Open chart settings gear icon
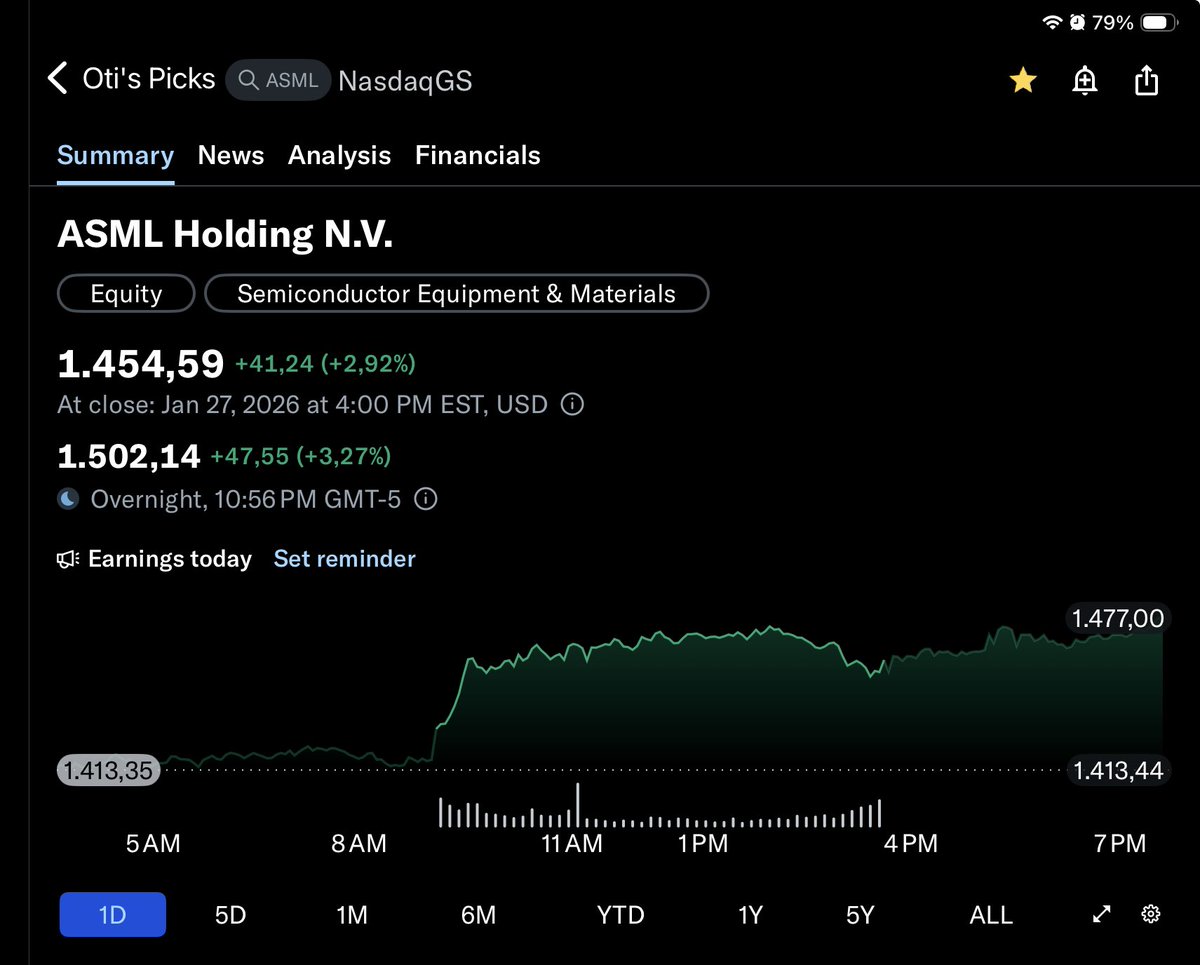 1150,914
